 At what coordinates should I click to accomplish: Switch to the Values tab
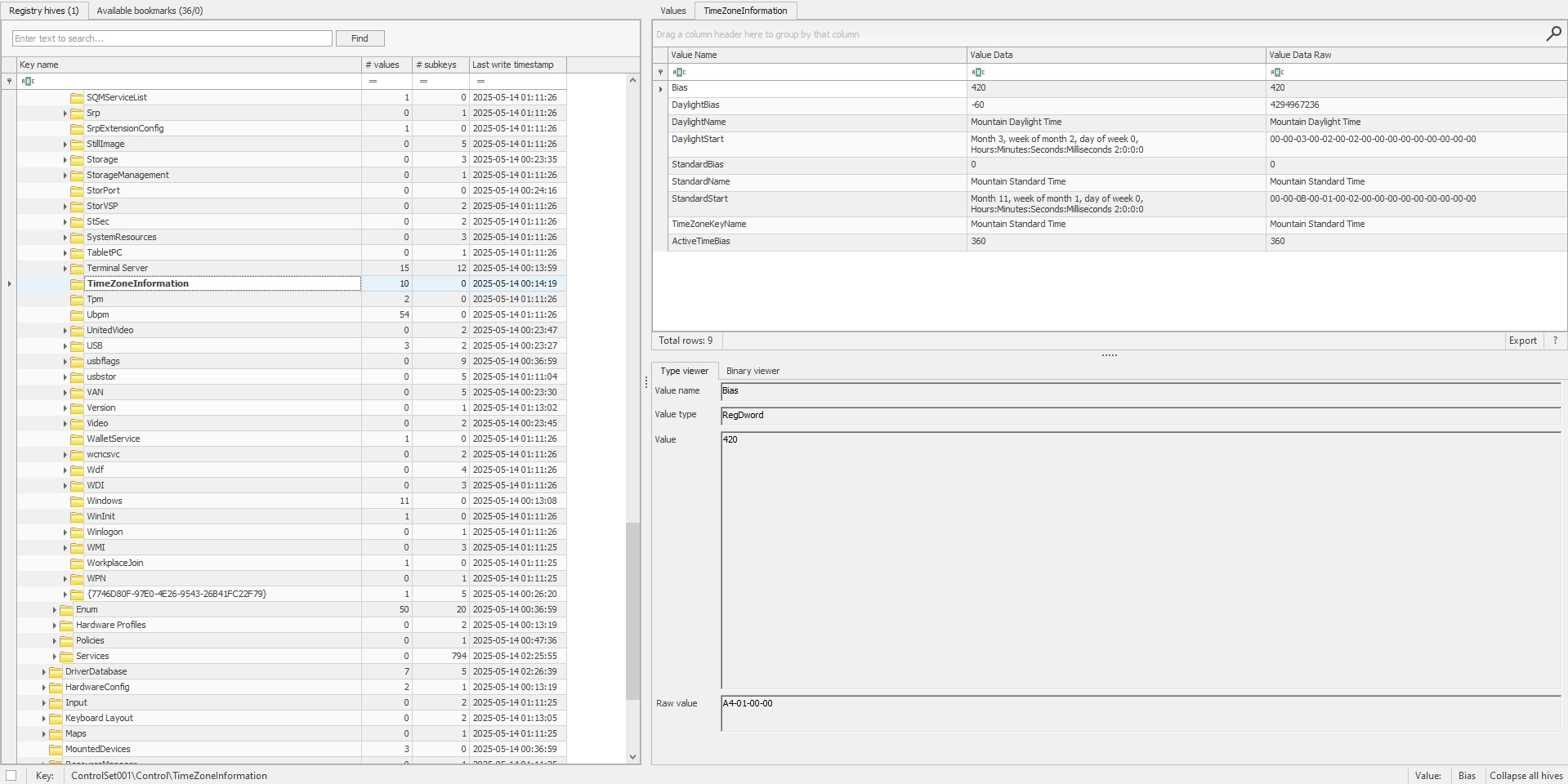pyautogui.click(x=672, y=11)
